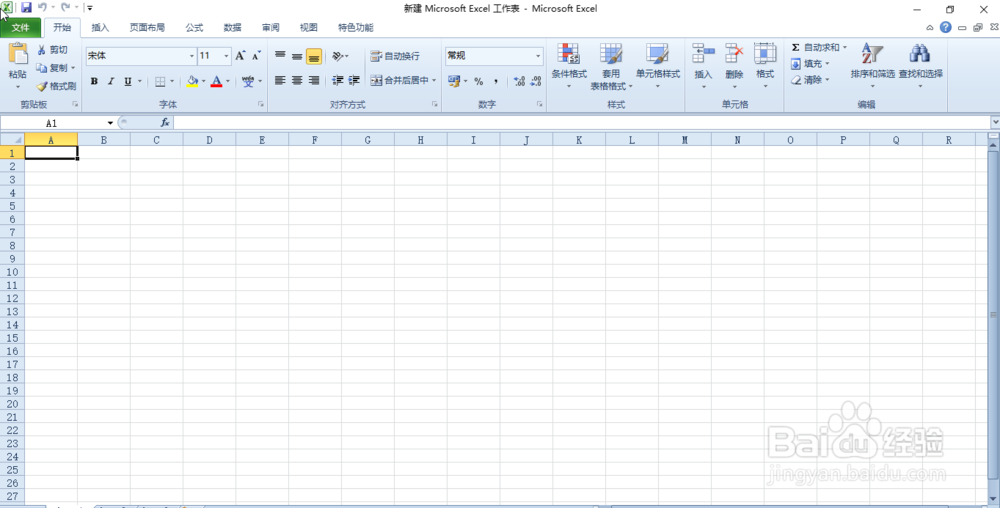
Task: Click the fx insert function button
Action: [x=165, y=122]
